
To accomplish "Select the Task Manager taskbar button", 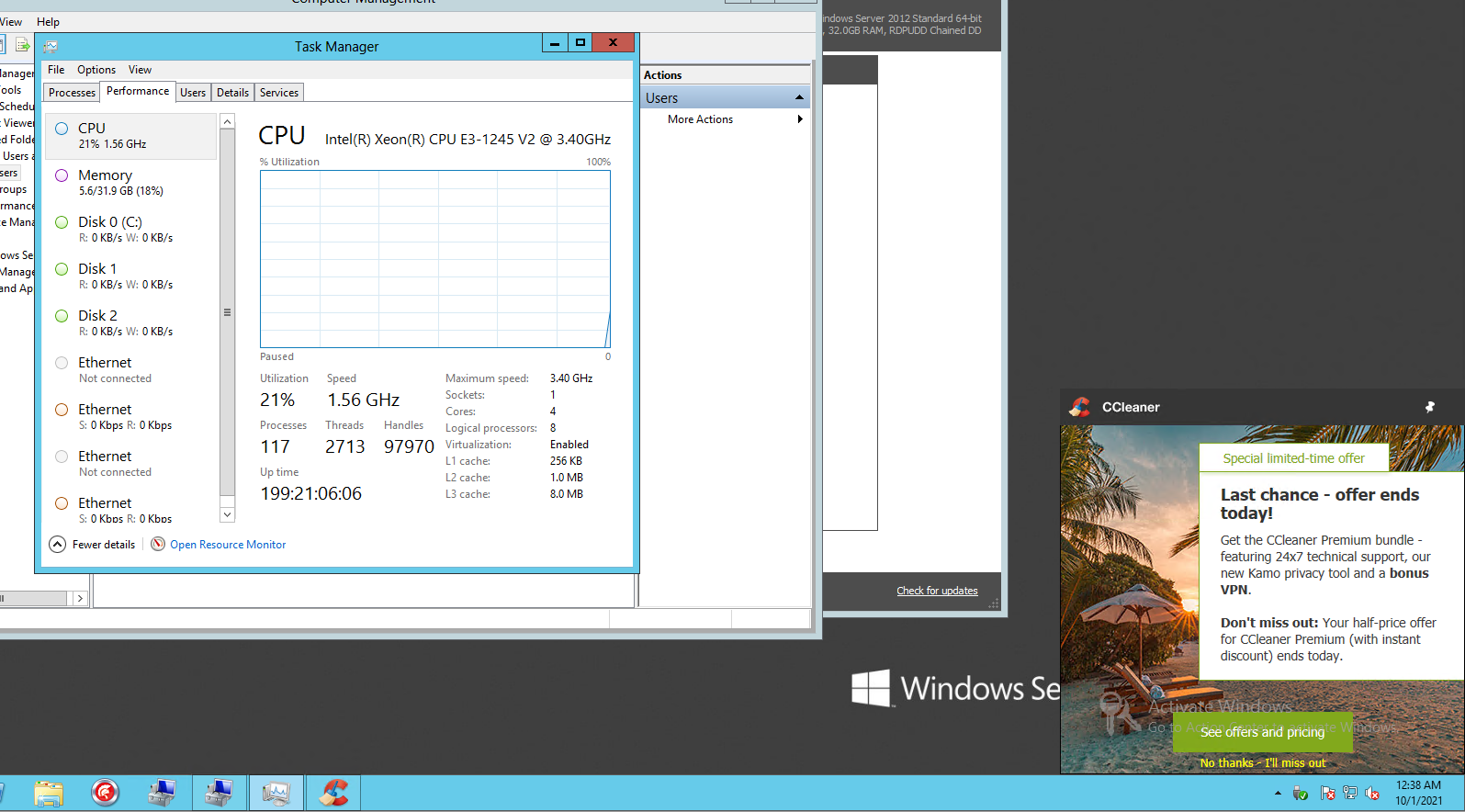I will coord(276,793).
